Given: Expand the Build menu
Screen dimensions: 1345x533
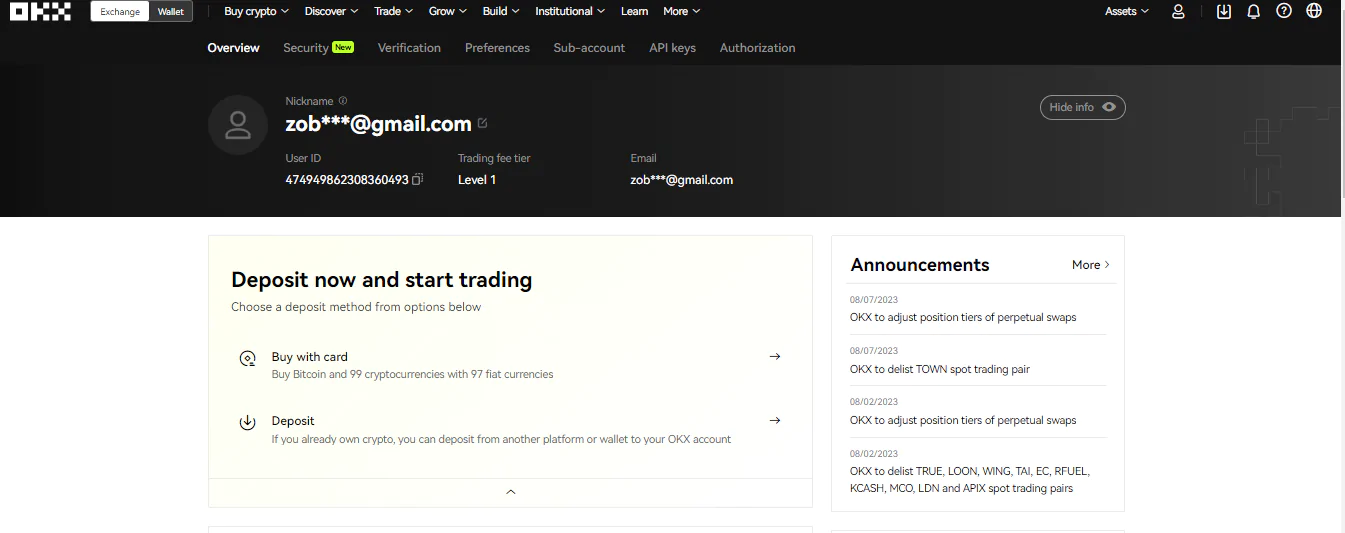Looking at the screenshot, I should [501, 11].
